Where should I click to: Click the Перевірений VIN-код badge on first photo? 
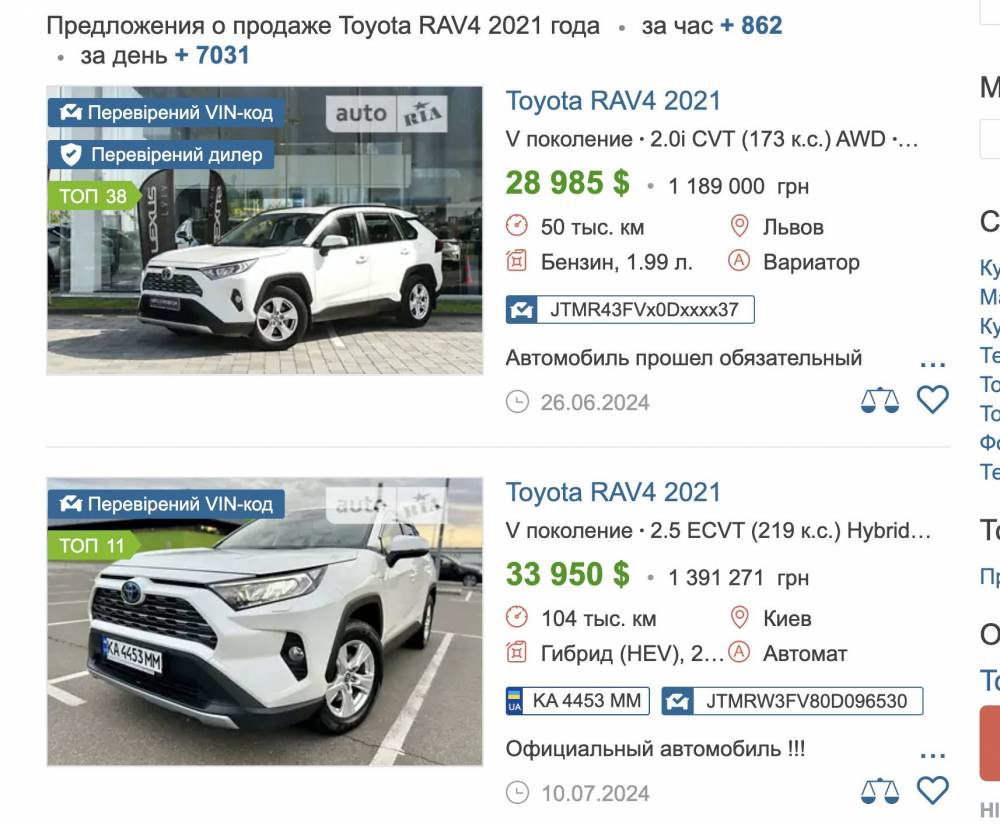pyautogui.click(x=166, y=113)
